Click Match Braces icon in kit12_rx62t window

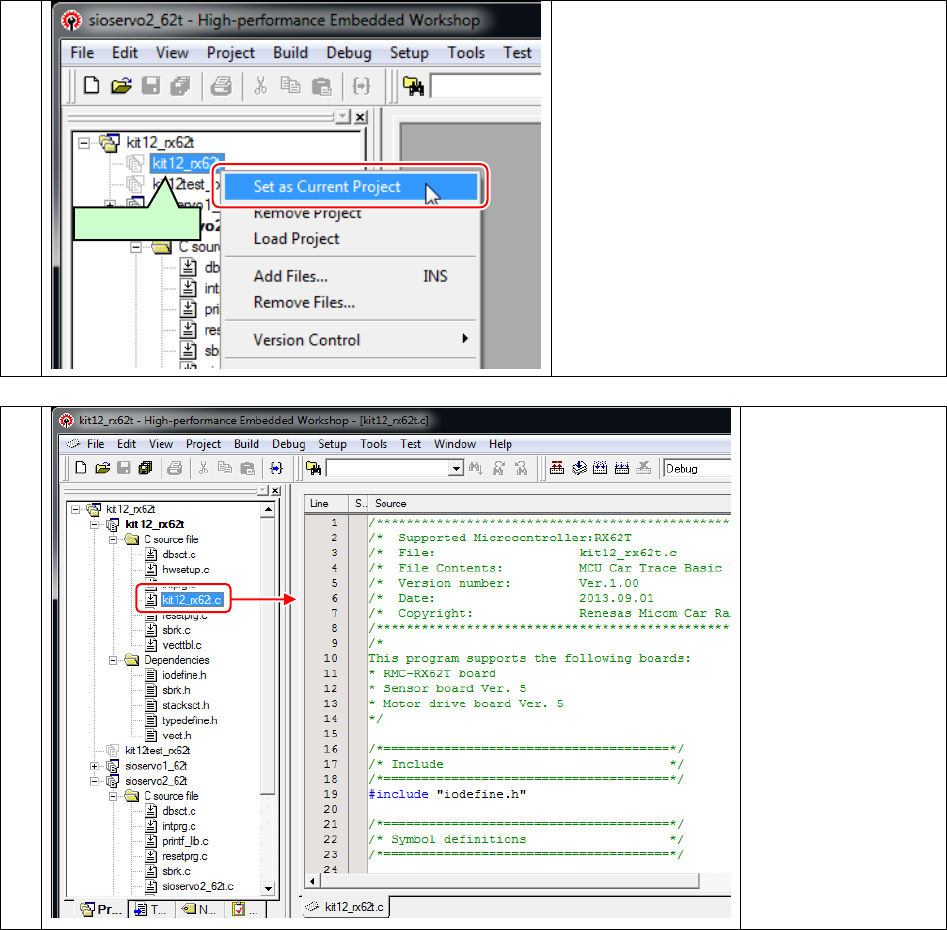pyautogui.click(x=277, y=468)
